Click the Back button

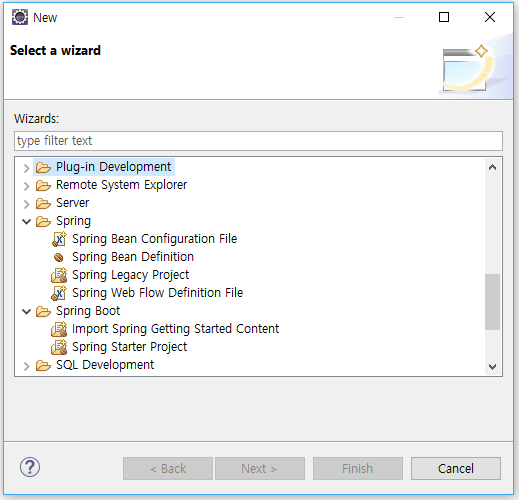click(x=168, y=468)
